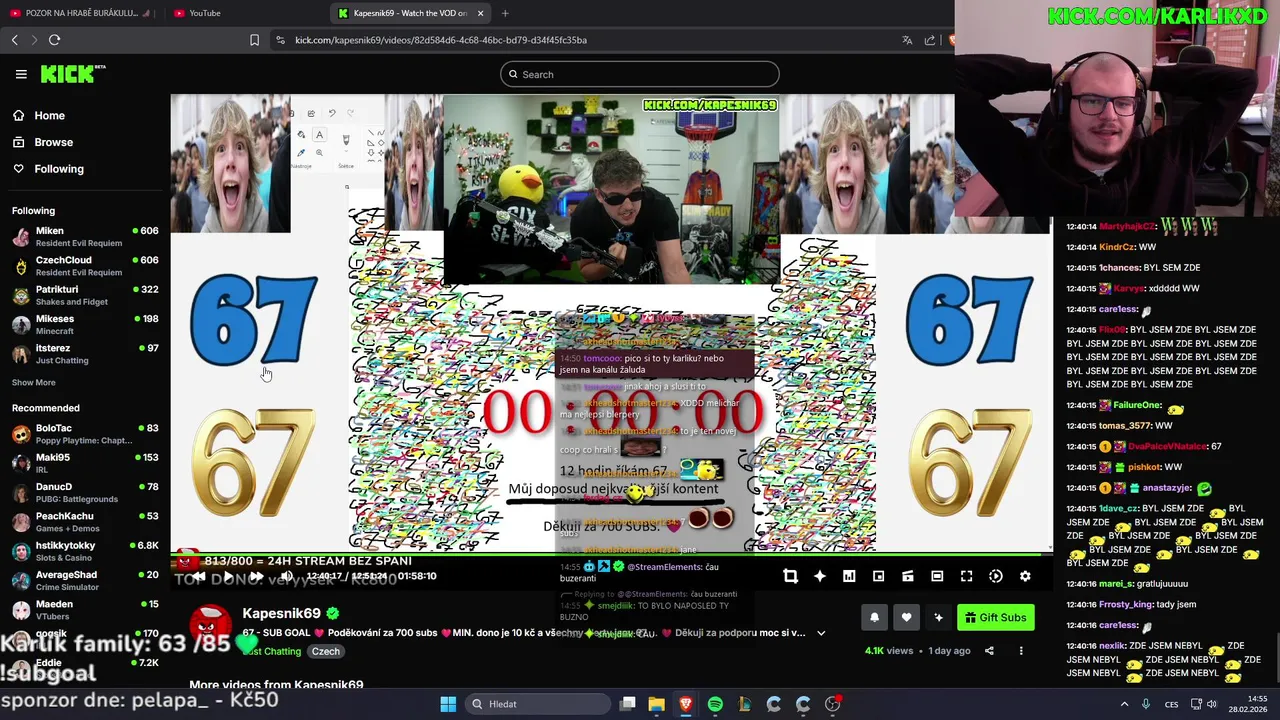Click the subscribe sparkle button
The width and height of the screenshot is (1280, 720).
938,617
